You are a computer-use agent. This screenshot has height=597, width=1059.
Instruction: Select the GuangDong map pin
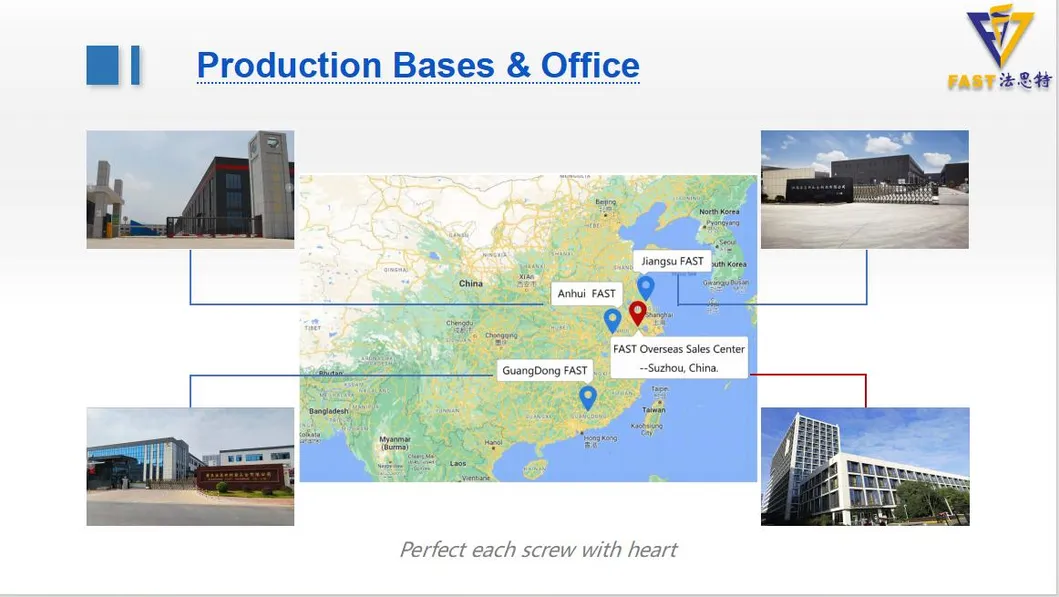coord(588,396)
